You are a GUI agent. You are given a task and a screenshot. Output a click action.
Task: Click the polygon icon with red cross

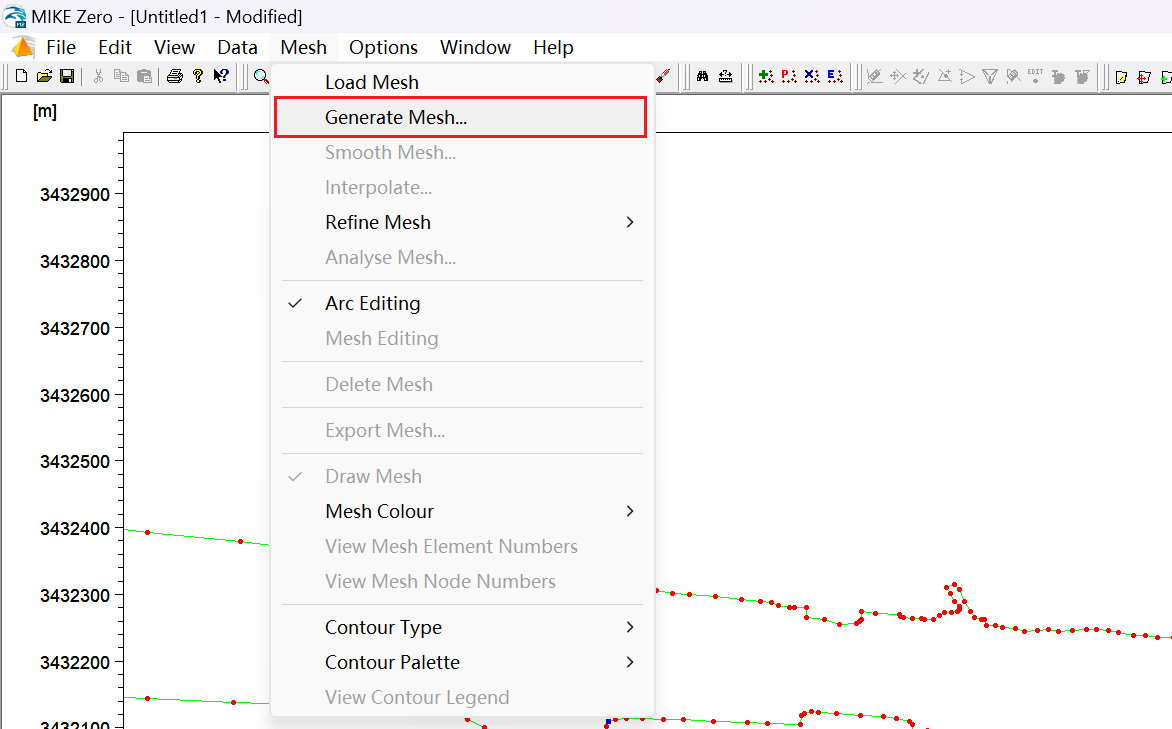(x=1144, y=77)
